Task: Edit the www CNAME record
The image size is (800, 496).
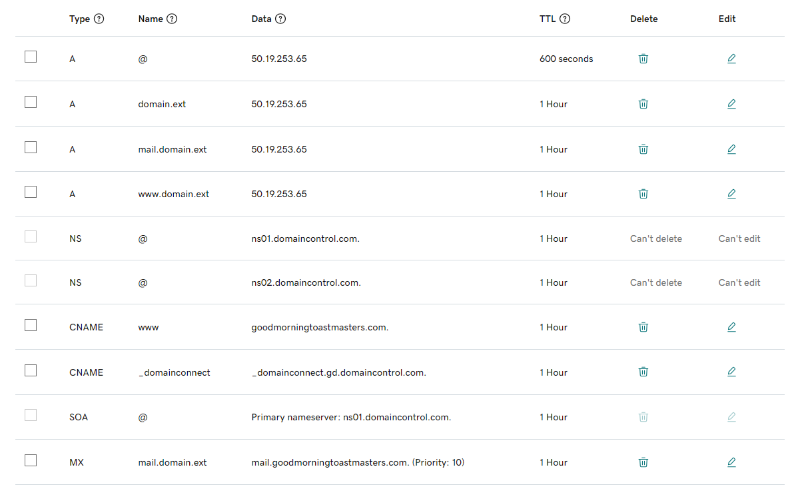Action: (x=731, y=327)
